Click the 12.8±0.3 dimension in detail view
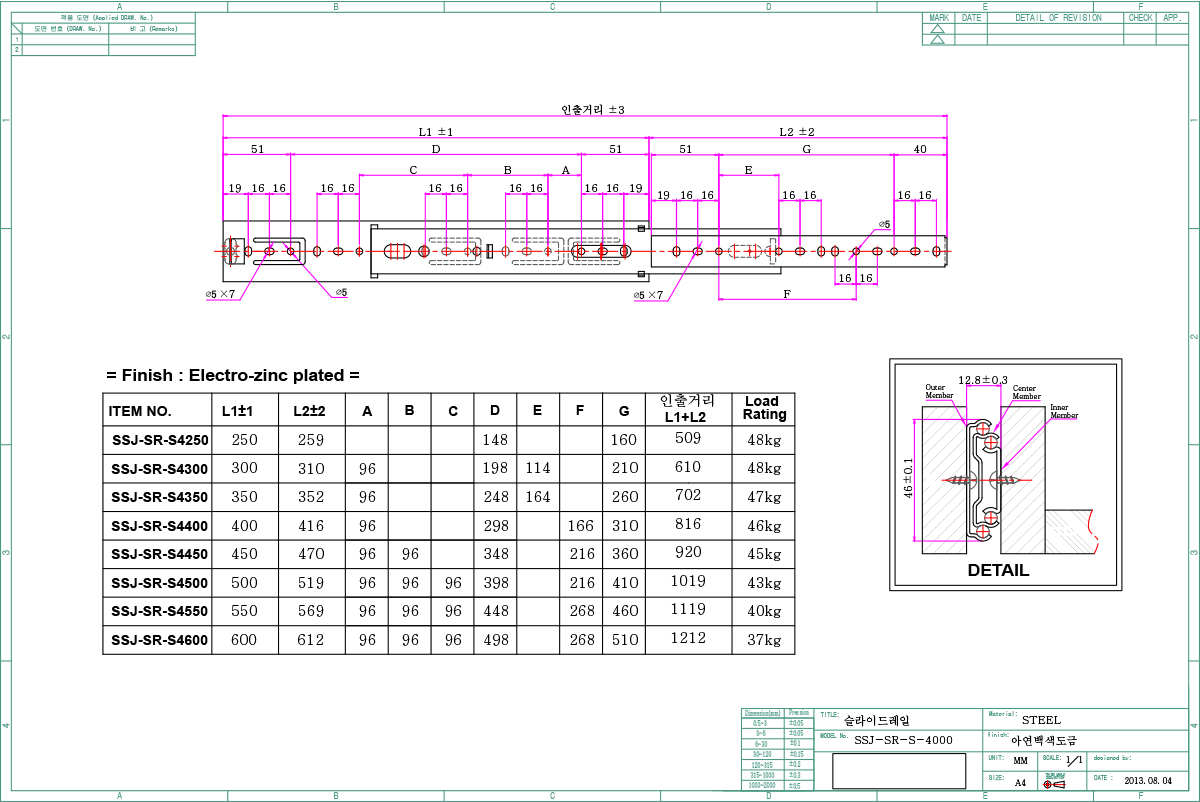The height and width of the screenshot is (802, 1200). pyautogui.click(x=983, y=381)
